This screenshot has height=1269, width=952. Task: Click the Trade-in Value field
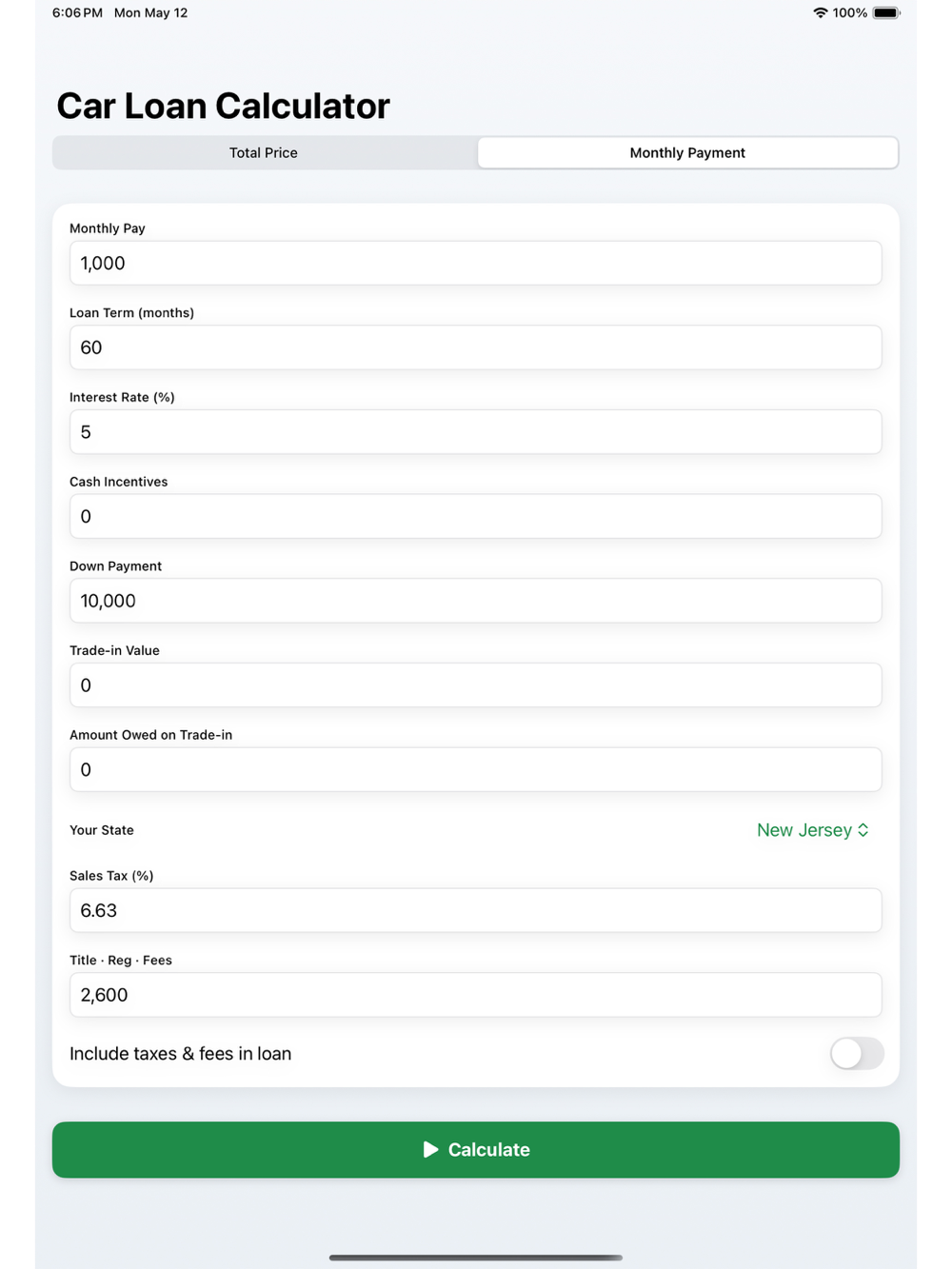click(x=476, y=684)
